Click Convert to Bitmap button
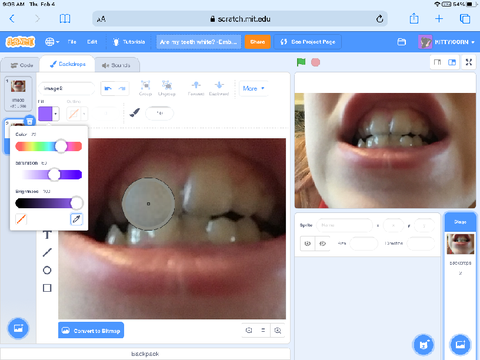 (x=91, y=330)
